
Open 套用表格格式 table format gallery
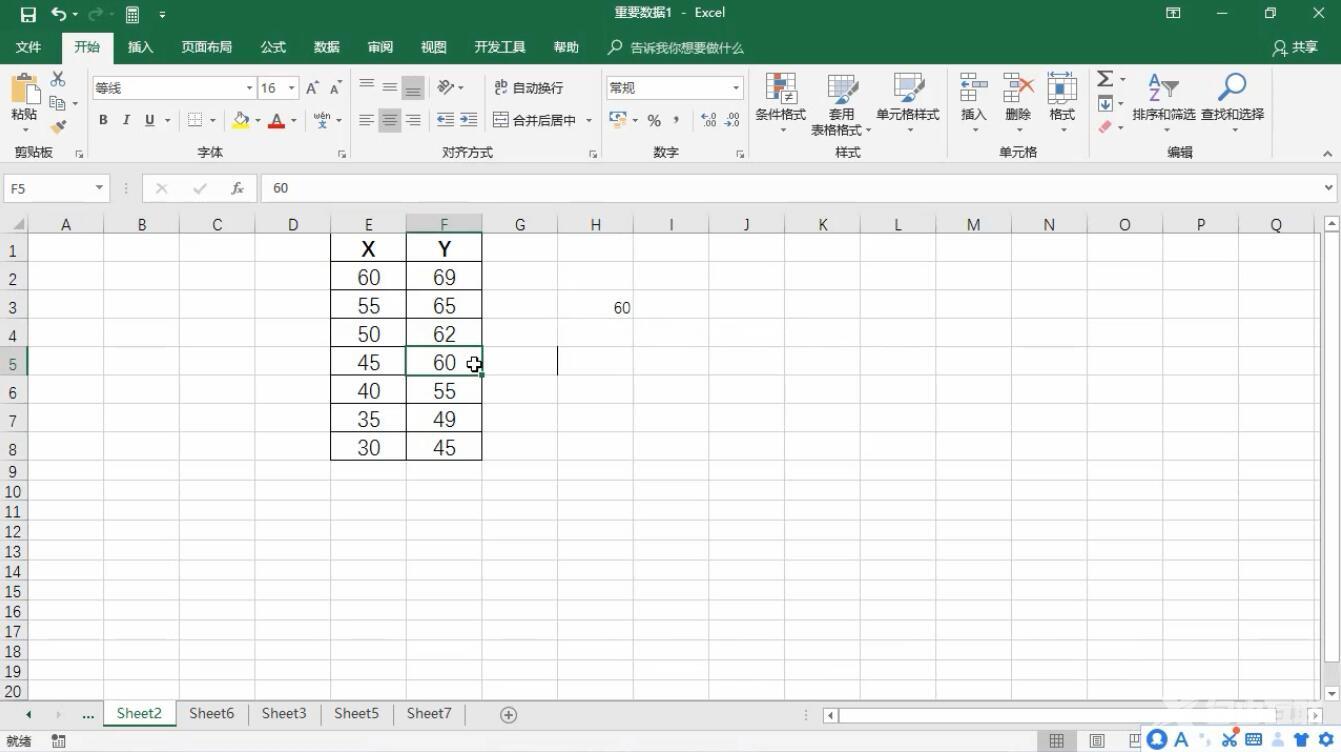tap(841, 103)
